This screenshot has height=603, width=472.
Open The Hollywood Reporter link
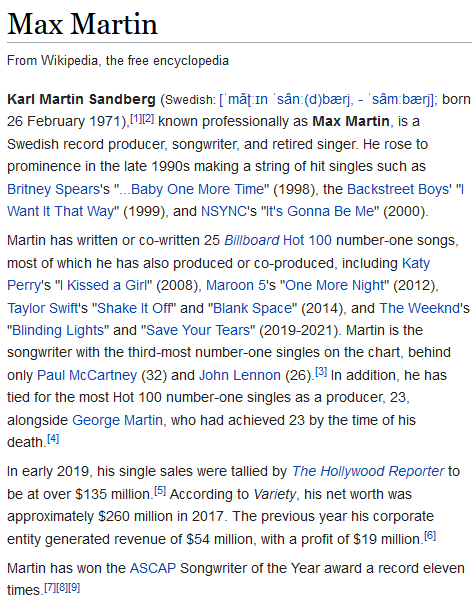[368, 471]
